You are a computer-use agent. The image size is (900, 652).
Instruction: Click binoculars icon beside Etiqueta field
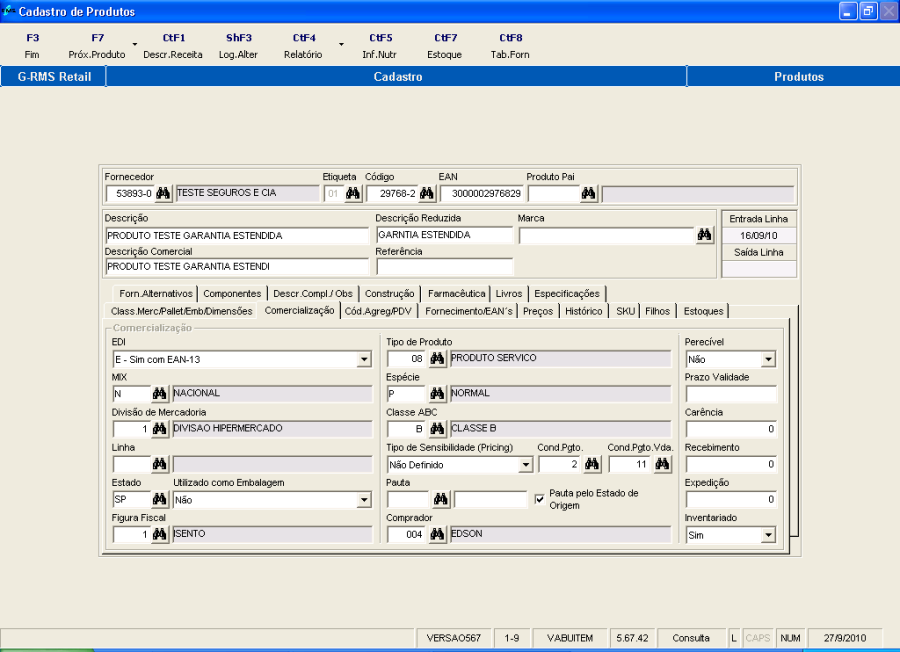coord(353,193)
